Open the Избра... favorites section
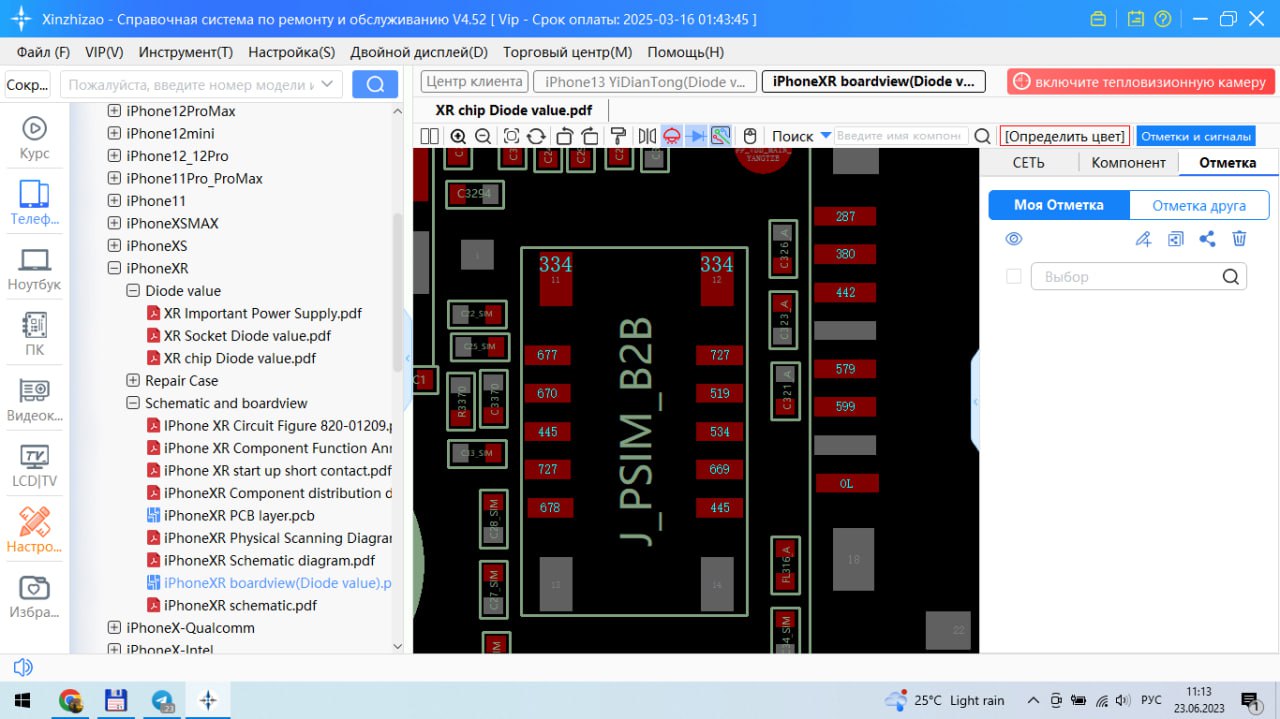The image size is (1280, 719). [34, 597]
